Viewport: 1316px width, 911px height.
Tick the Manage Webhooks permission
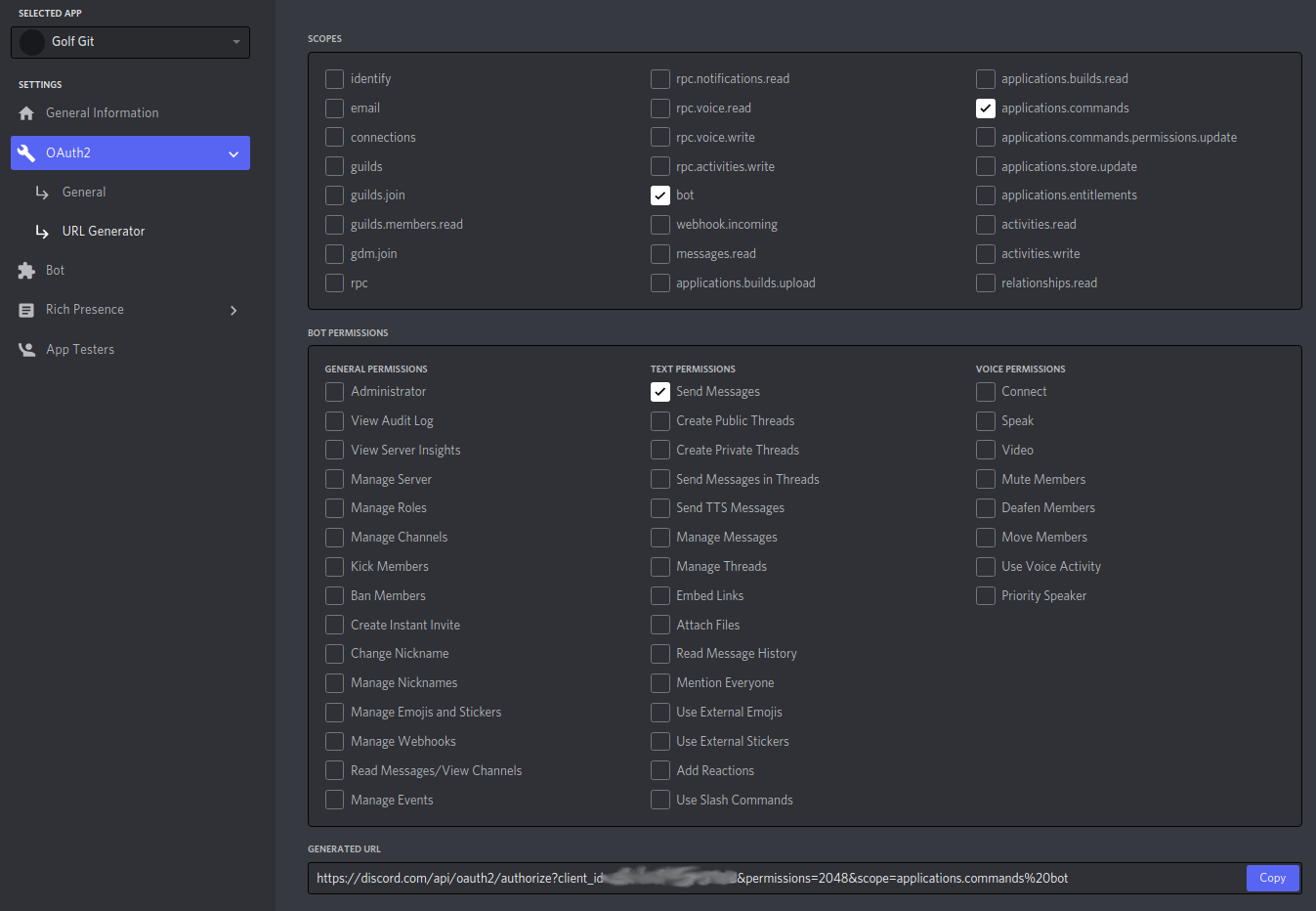[335, 742]
